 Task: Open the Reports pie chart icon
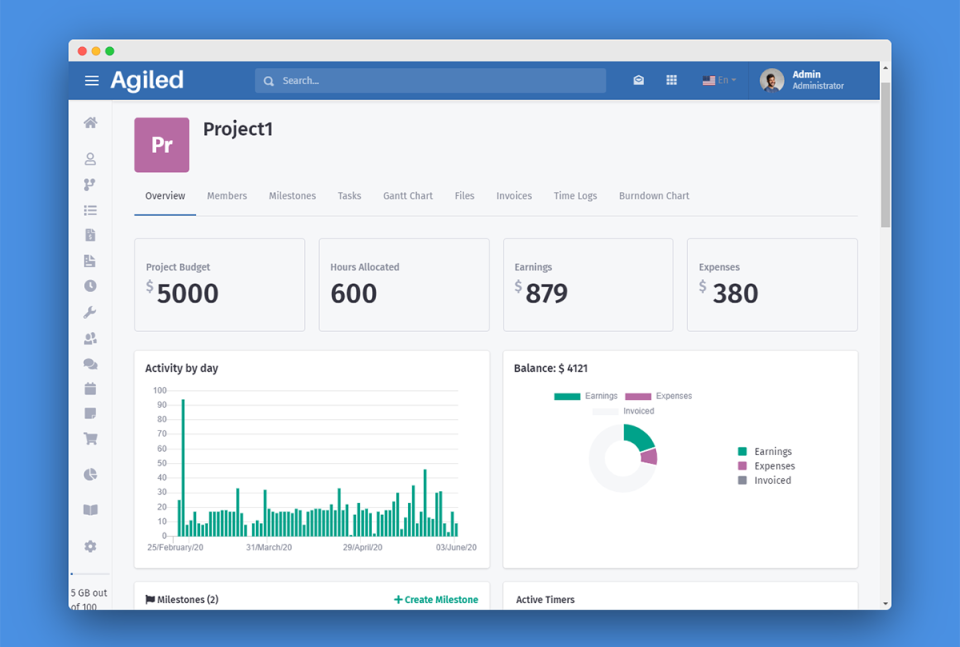(90, 474)
